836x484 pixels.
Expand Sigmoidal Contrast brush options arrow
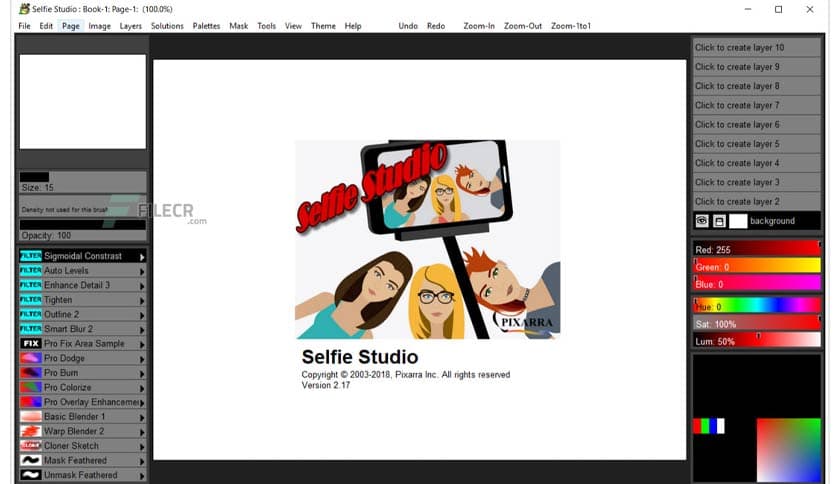click(142, 257)
